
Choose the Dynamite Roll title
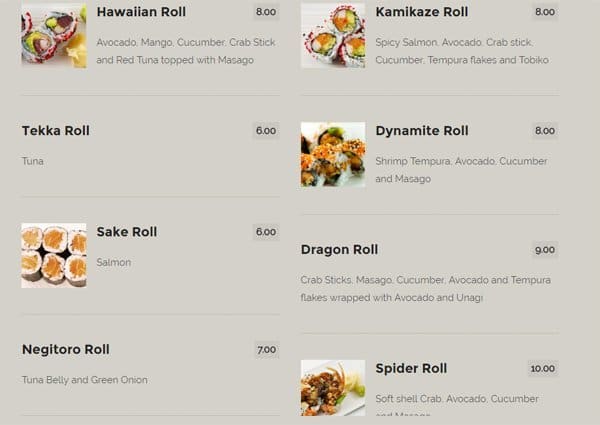(422, 131)
